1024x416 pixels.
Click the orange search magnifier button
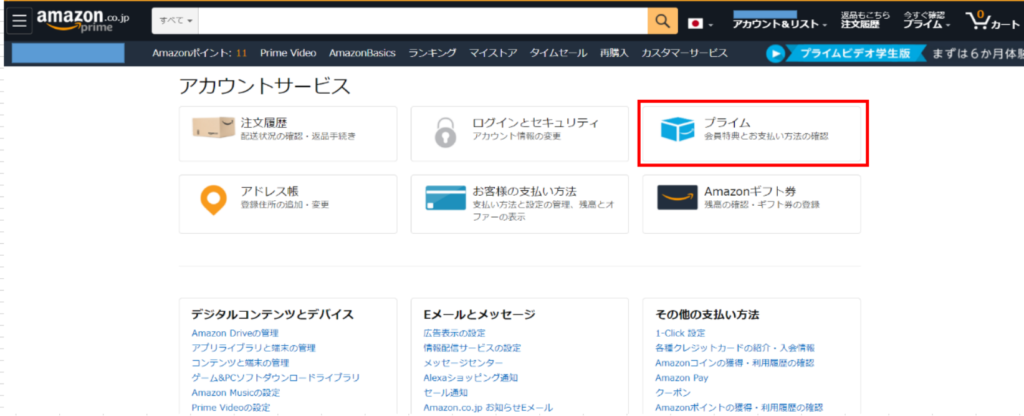click(x=662, y=21)
